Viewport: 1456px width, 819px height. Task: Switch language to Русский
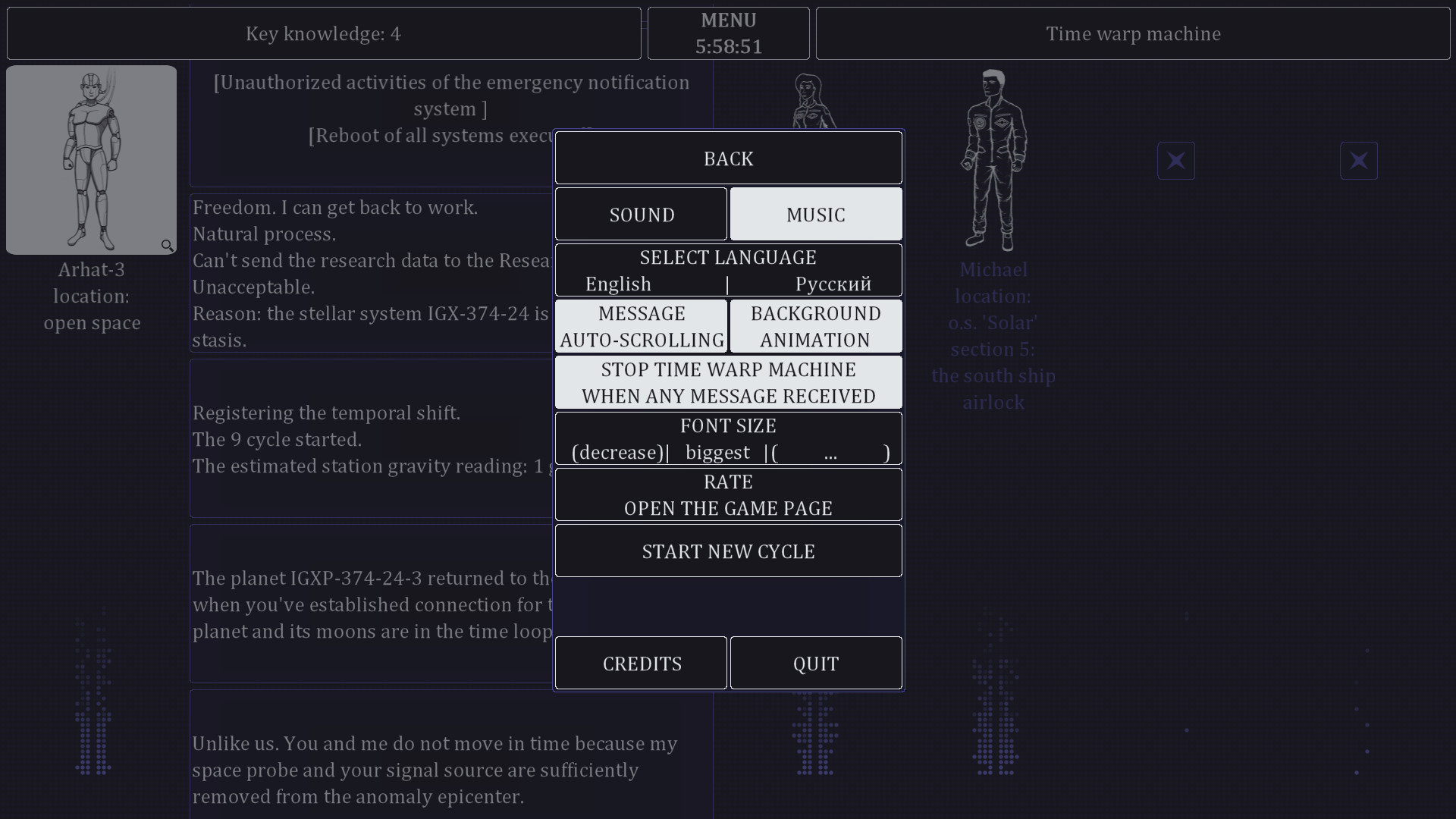click(833, 284)
